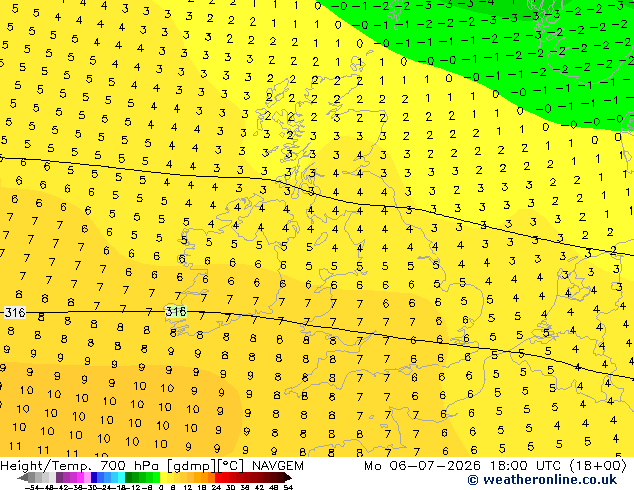Click the '316' contour label at map's left edge

[x=15, y=313]
